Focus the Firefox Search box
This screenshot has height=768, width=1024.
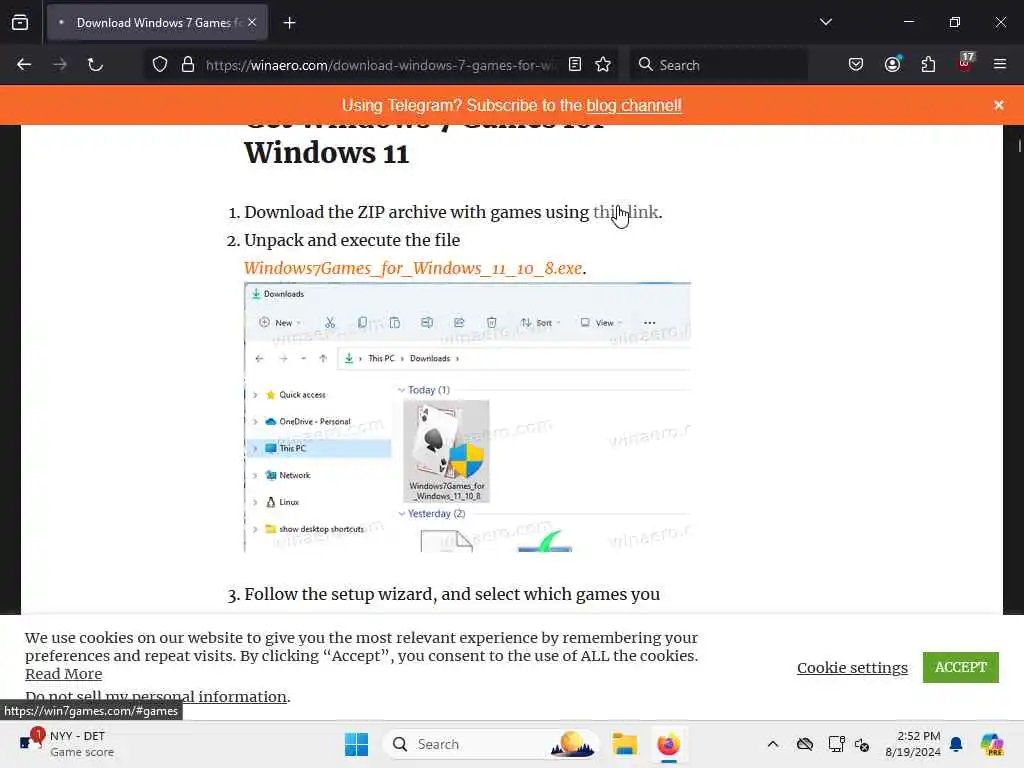pyautogui.click(x=718, y=65)
